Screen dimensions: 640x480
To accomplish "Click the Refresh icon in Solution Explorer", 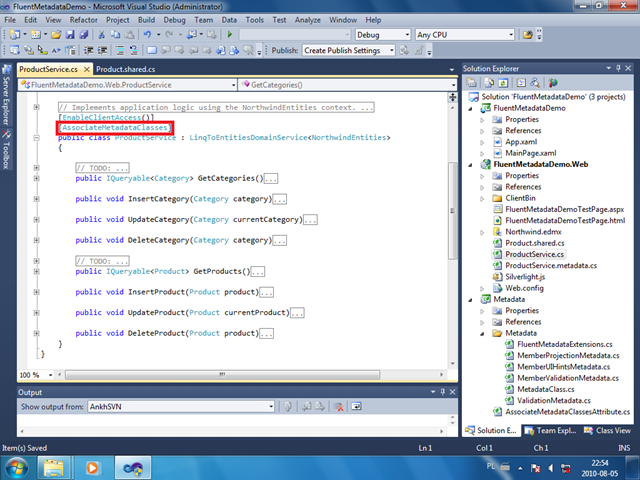I will 503,83.
